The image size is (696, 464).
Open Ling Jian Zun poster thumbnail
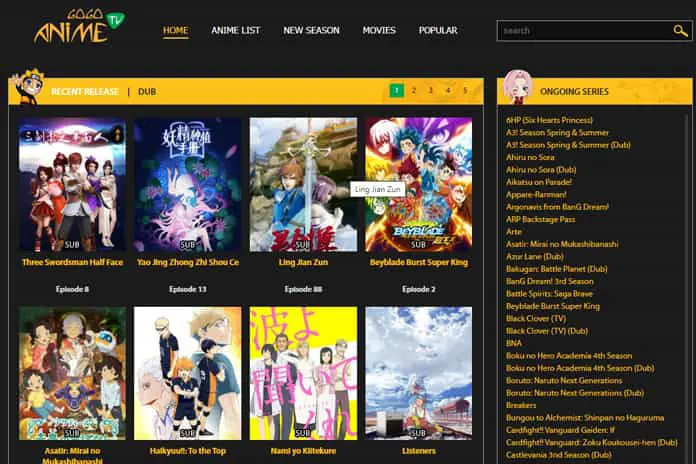pyautogui.click(x=303, y=185)
